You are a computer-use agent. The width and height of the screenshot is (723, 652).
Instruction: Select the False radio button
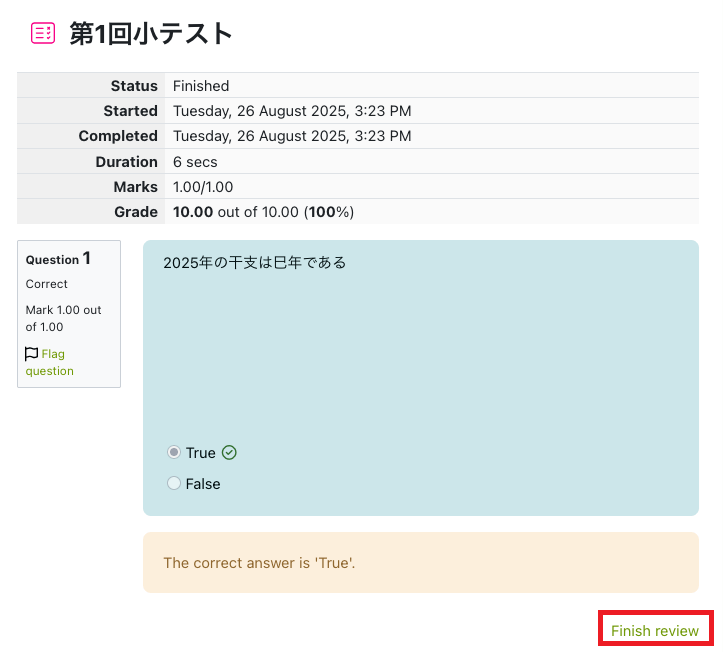tap(174, 484)
